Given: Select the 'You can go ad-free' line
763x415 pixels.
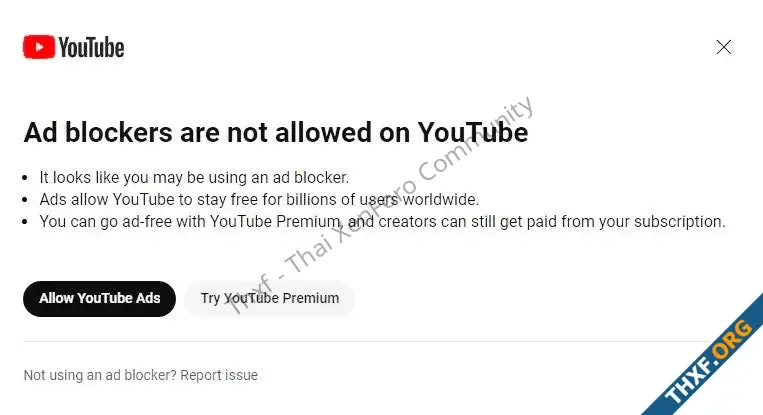Looking at the screenshot, I should tap(382, 222).
